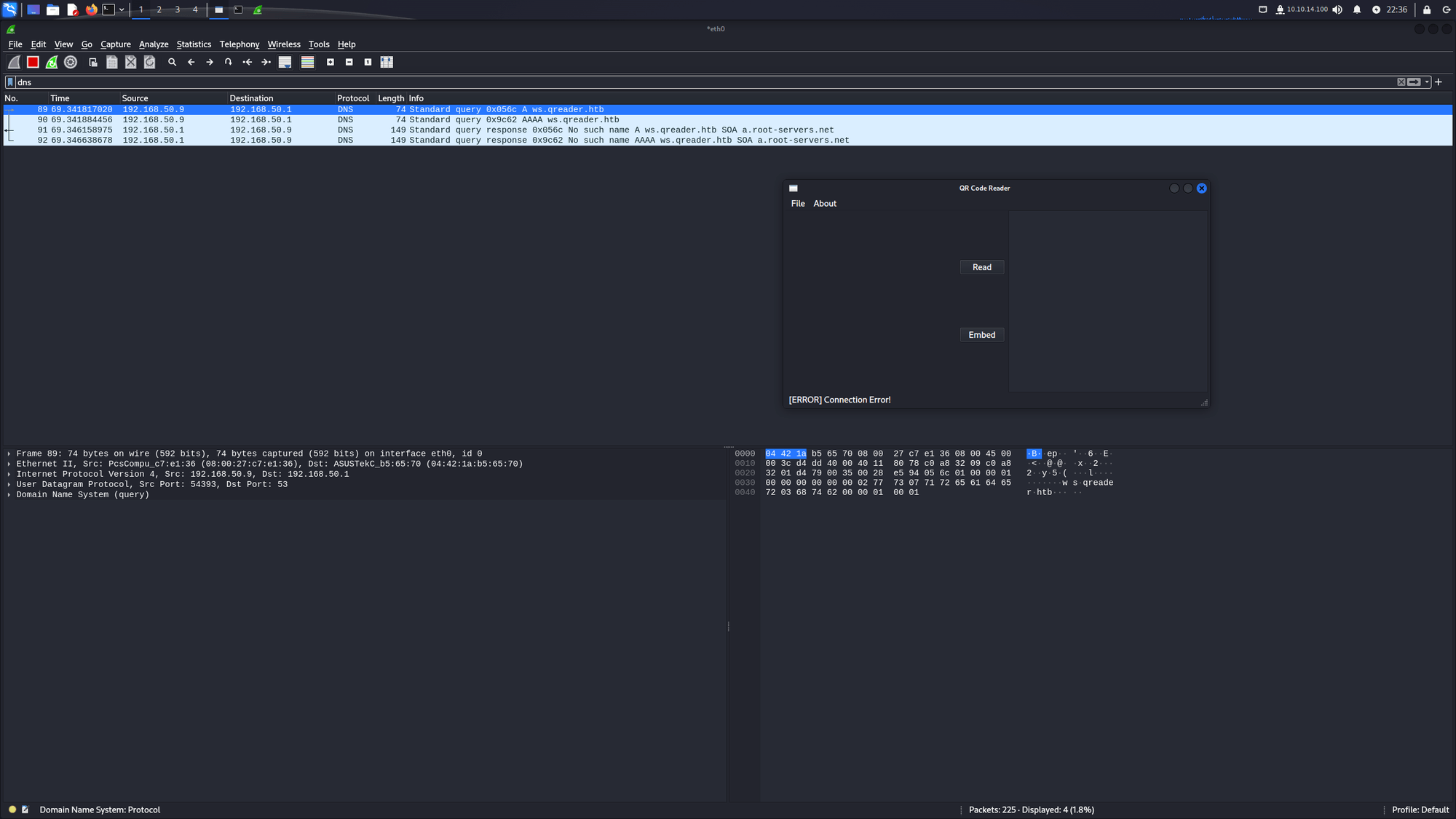The height and width of the screenshot is (819, 1456).
Task: Open the Wireless menu
Action: click(x=284, y=44)
